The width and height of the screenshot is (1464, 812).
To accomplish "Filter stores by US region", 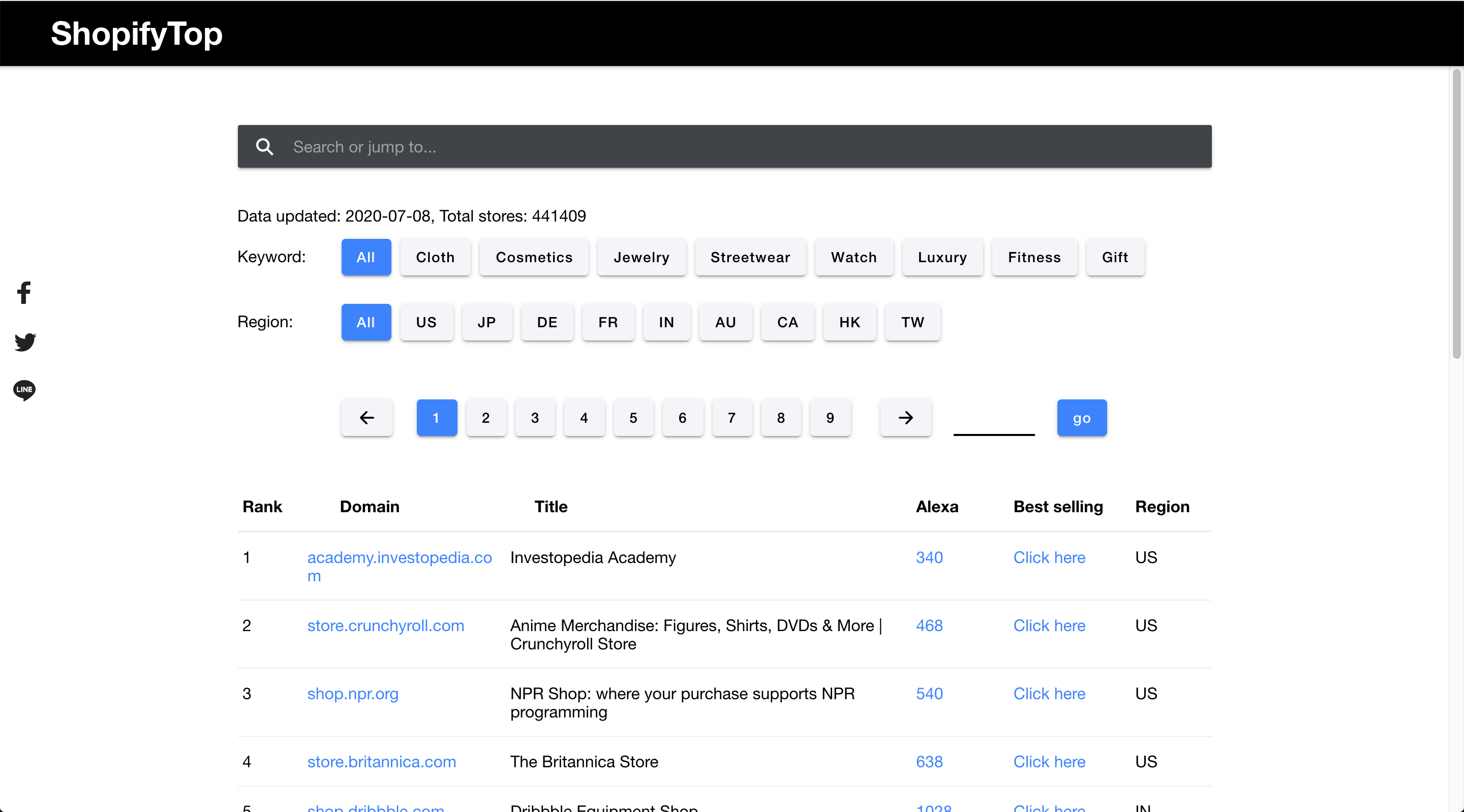I will [x=426, y=322].
